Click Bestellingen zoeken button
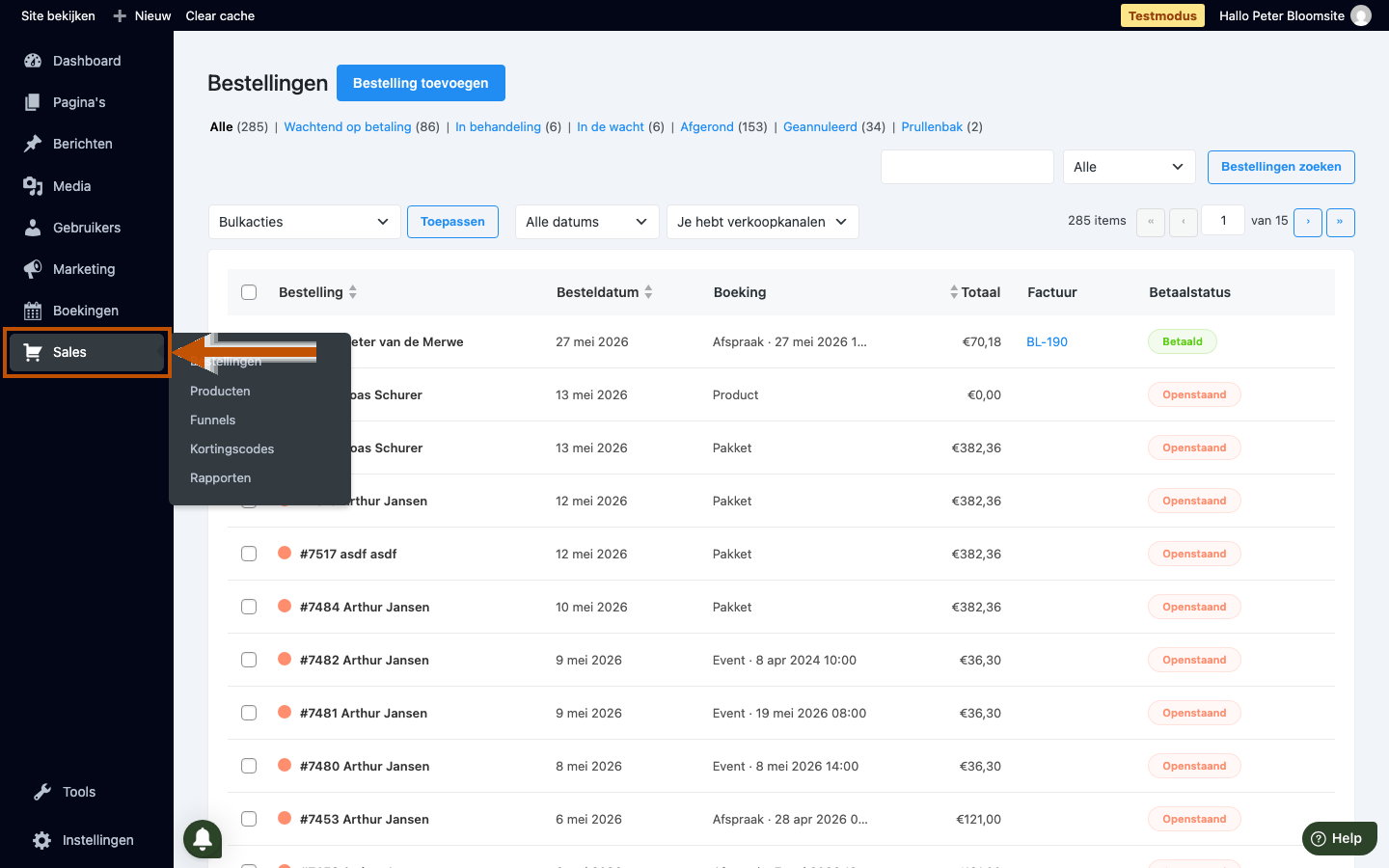Viewport: 1389px width, 868px height. 1281,167
